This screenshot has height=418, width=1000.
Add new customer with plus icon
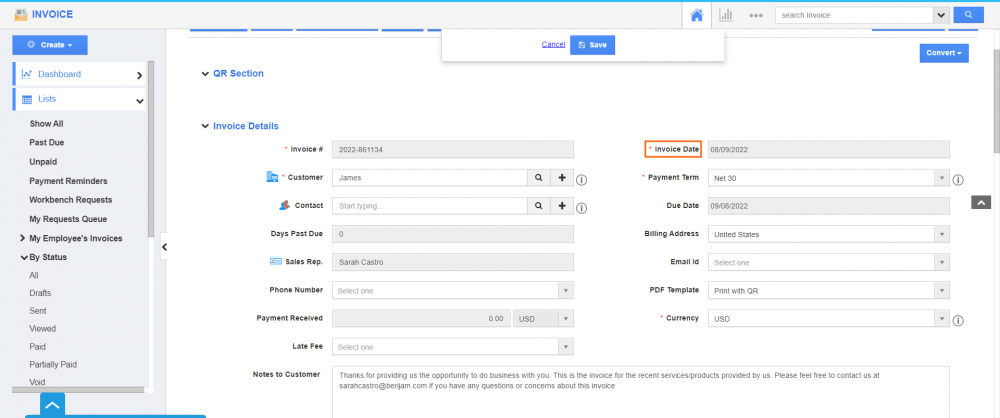click(x=562, y=177)
